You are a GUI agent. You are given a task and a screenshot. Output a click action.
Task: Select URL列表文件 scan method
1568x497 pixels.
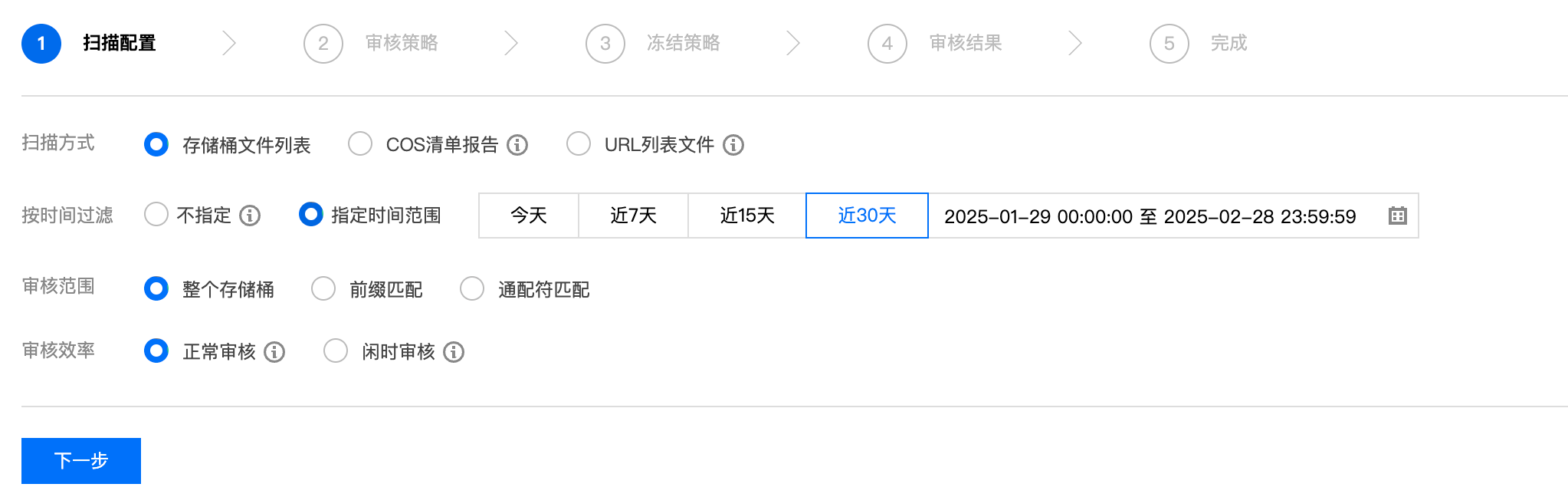coord(579,144)
